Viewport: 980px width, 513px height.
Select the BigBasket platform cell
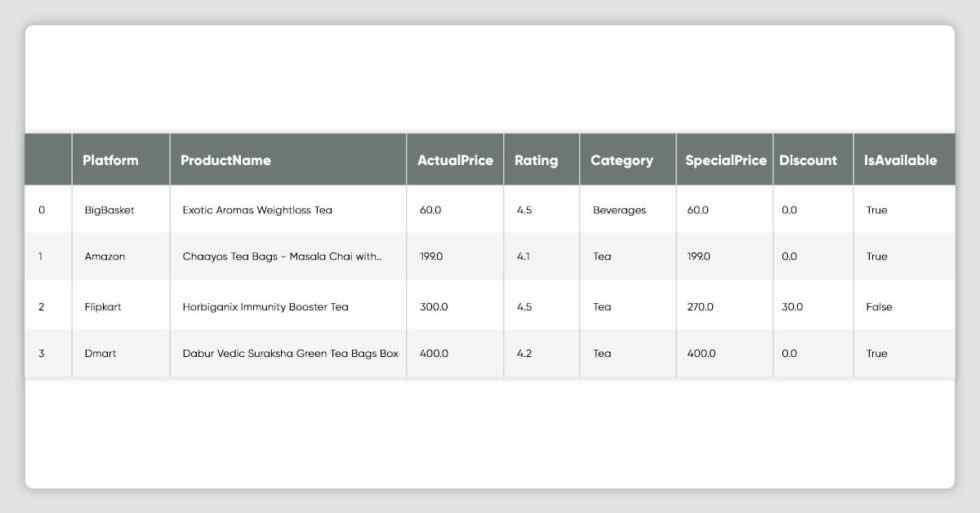(x=109, y=210)
